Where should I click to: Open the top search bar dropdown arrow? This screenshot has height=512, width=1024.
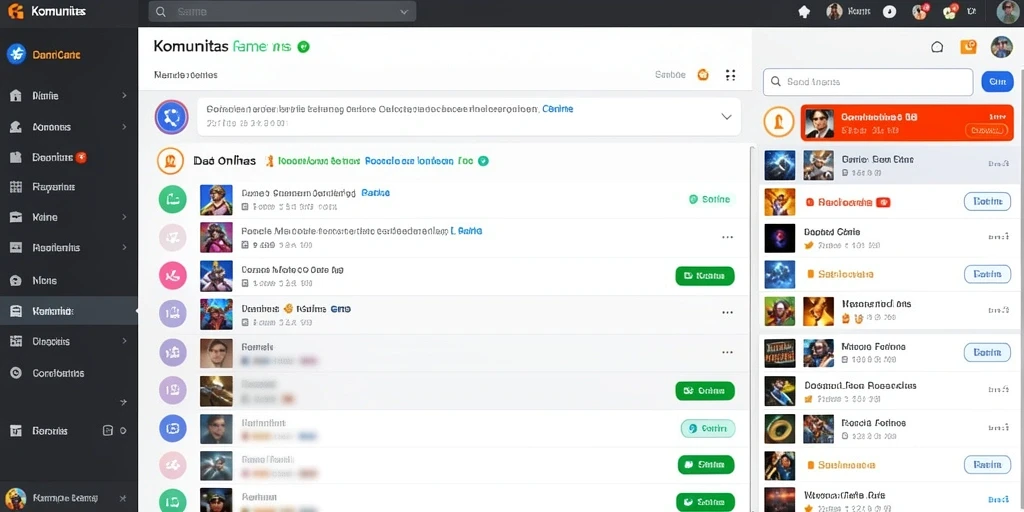coord(404,12)
